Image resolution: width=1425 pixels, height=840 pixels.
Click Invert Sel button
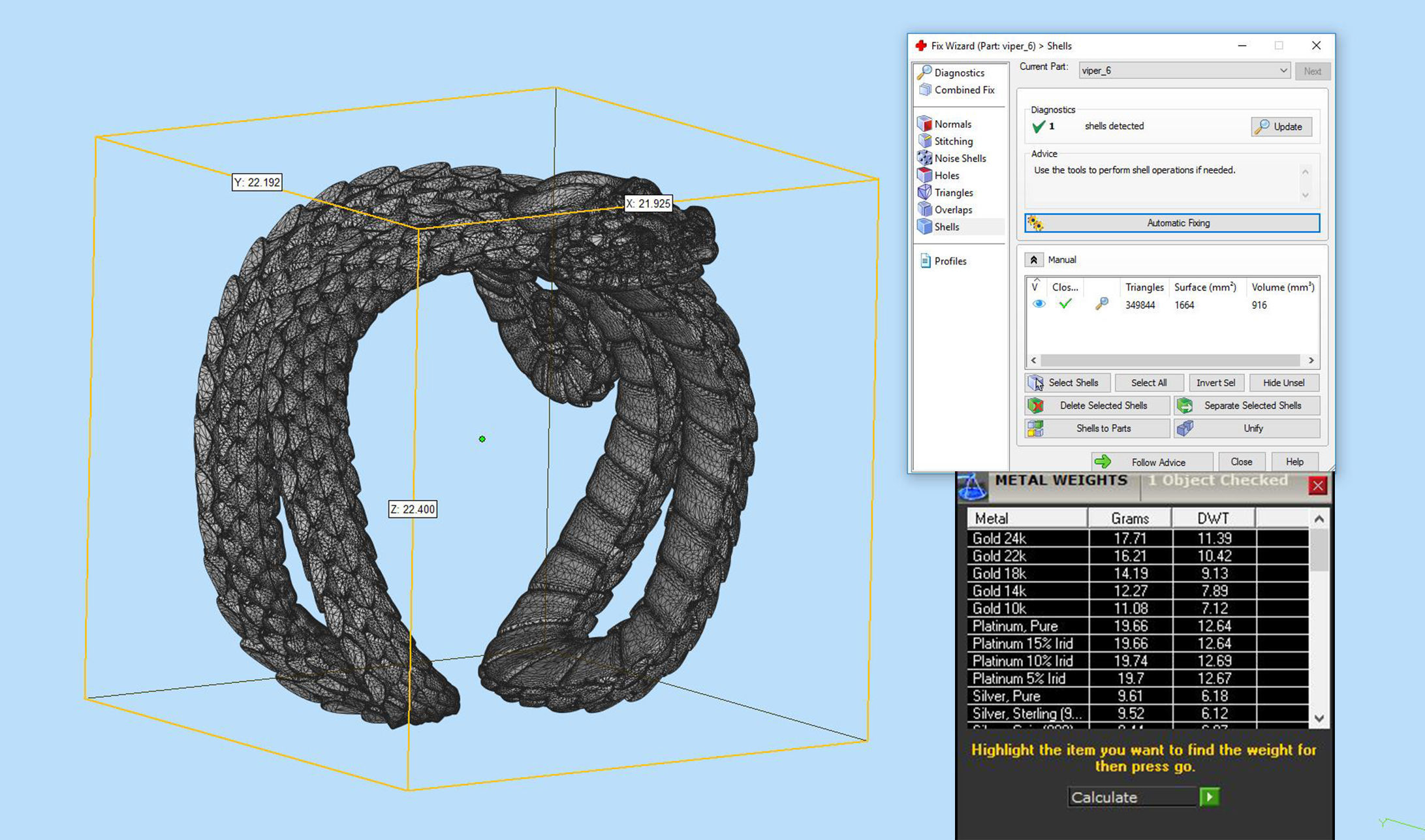[x=1215, y=382]
